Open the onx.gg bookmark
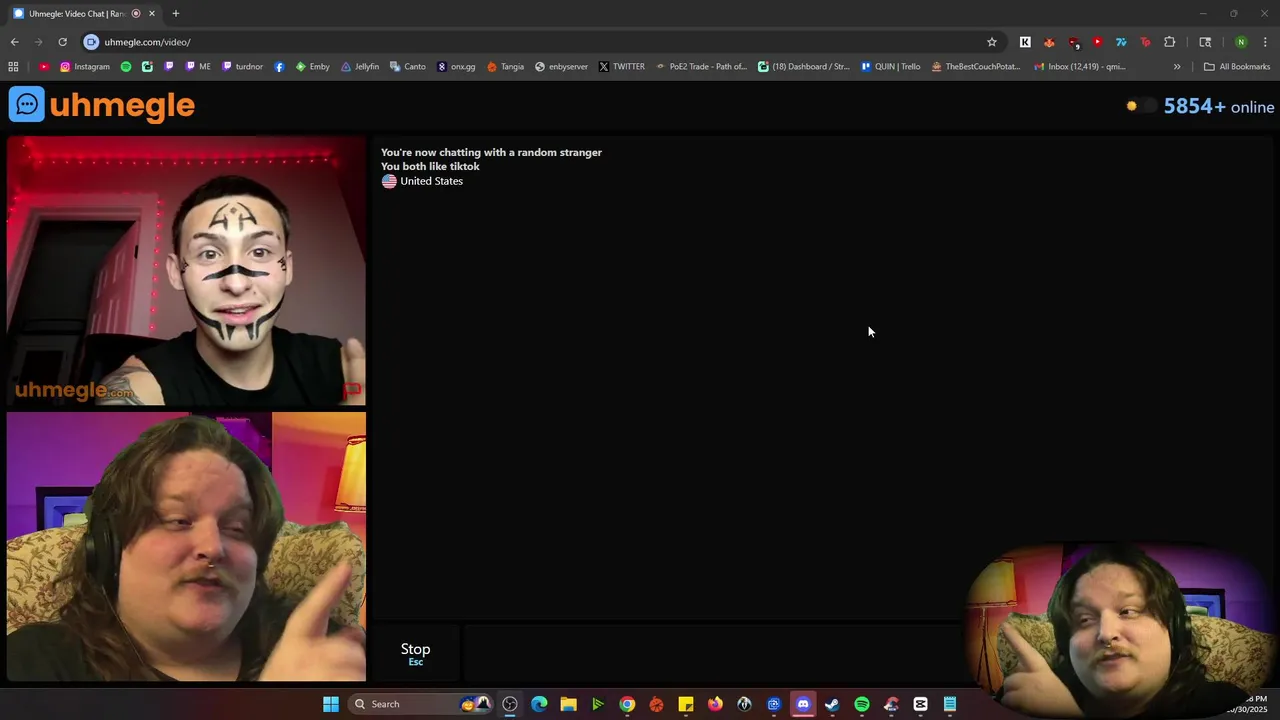The image size is (1280, 720). (456, 67)
